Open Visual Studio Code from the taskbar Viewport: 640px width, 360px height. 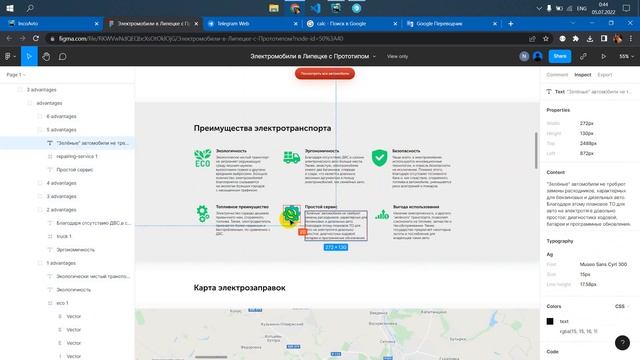pos(315,8)
